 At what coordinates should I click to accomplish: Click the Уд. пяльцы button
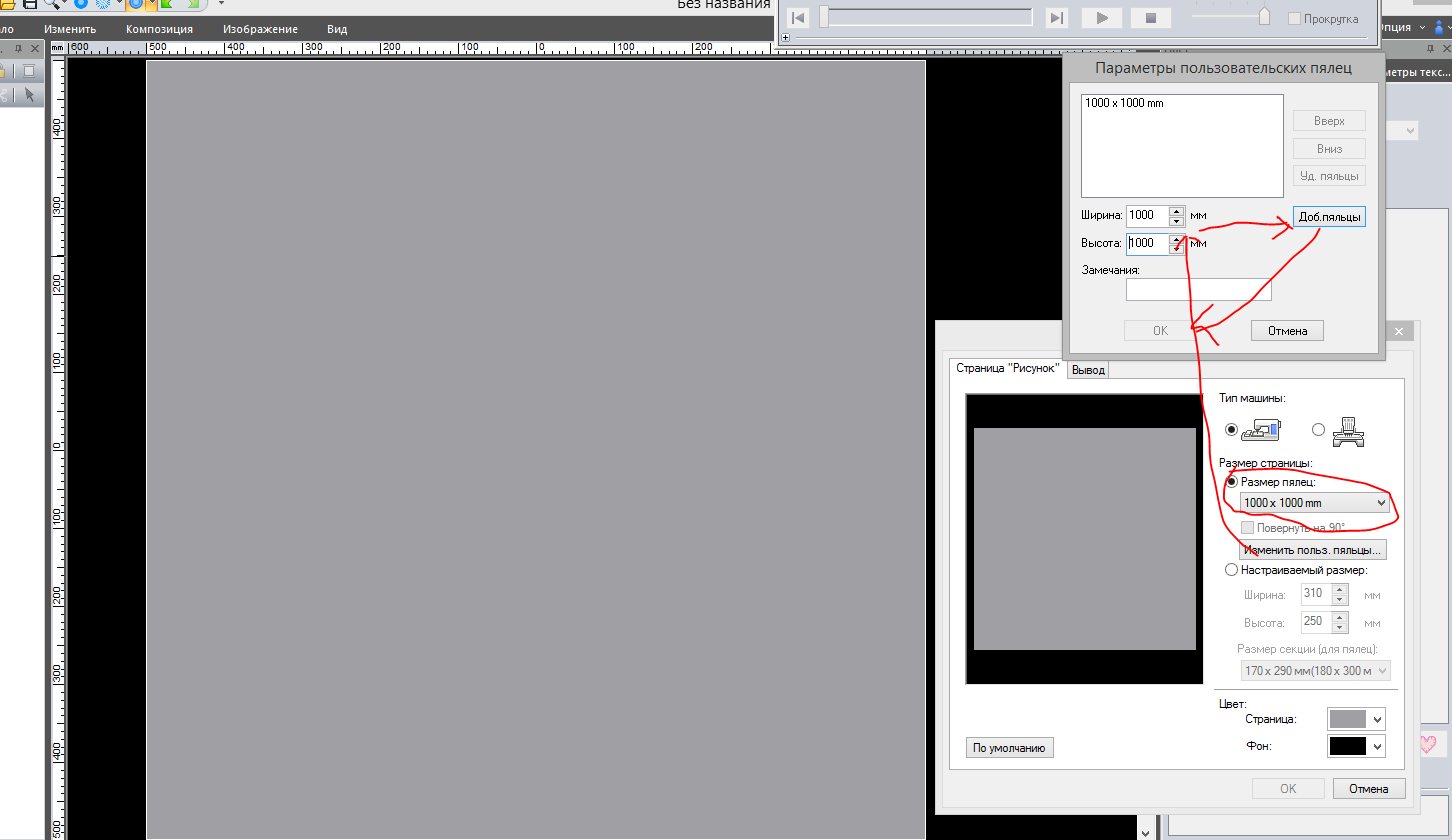(1329, 176)
